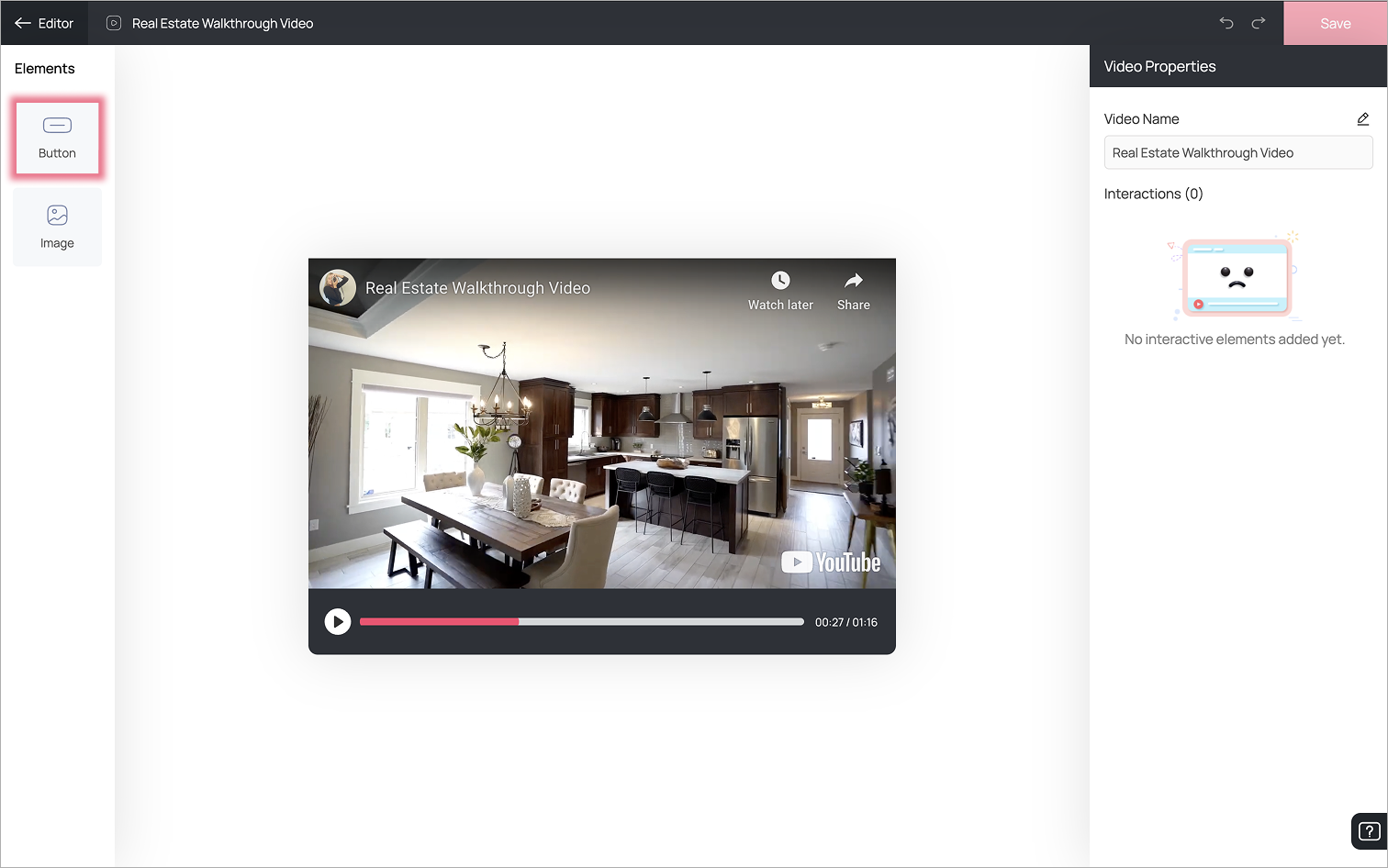Image resolution: width=1388 pixels, height=868 pixels.
Task: Click the video preview frame
Action: click(x=602, y=423)
